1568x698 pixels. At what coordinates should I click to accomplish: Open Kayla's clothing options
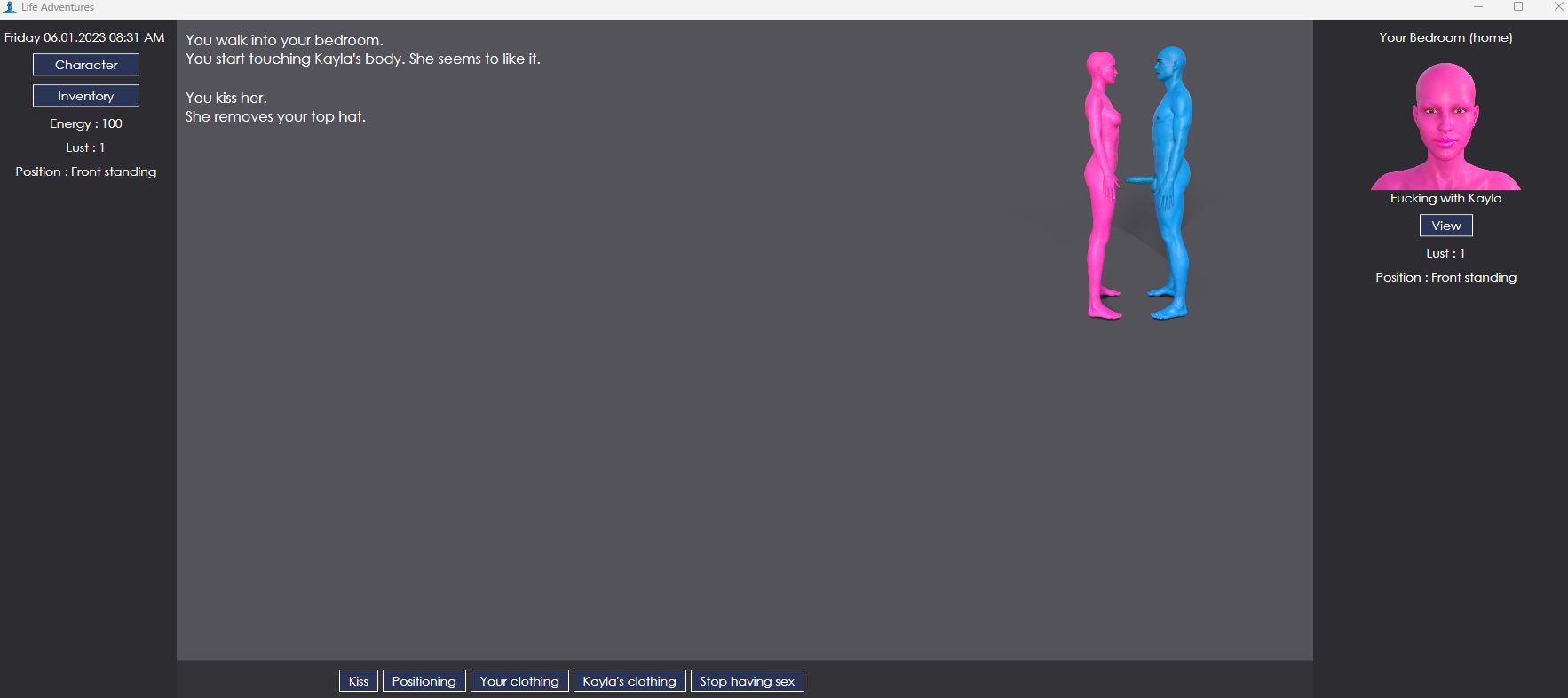pyautogui.click(x=630, y=681)
